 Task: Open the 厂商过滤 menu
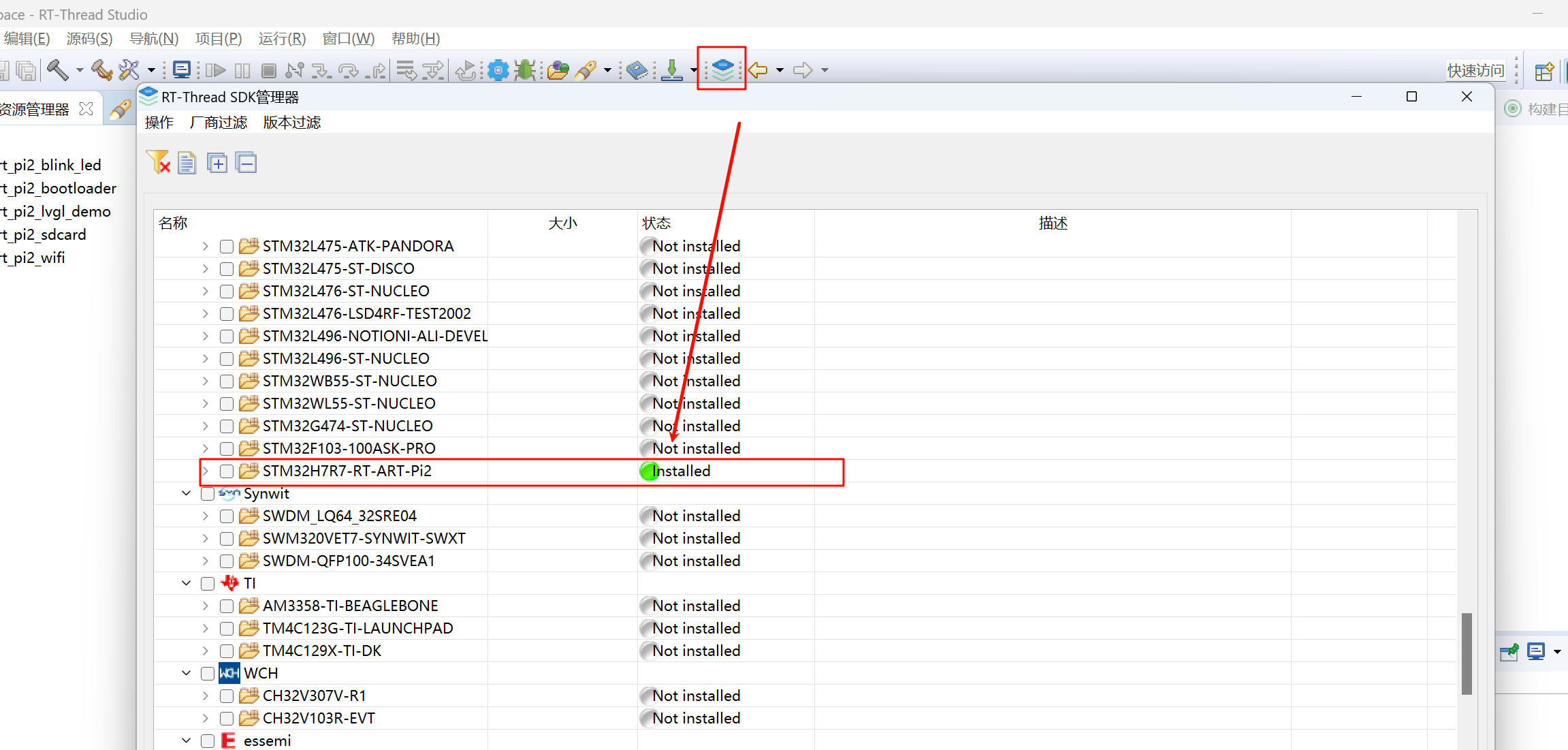[219, 123]
